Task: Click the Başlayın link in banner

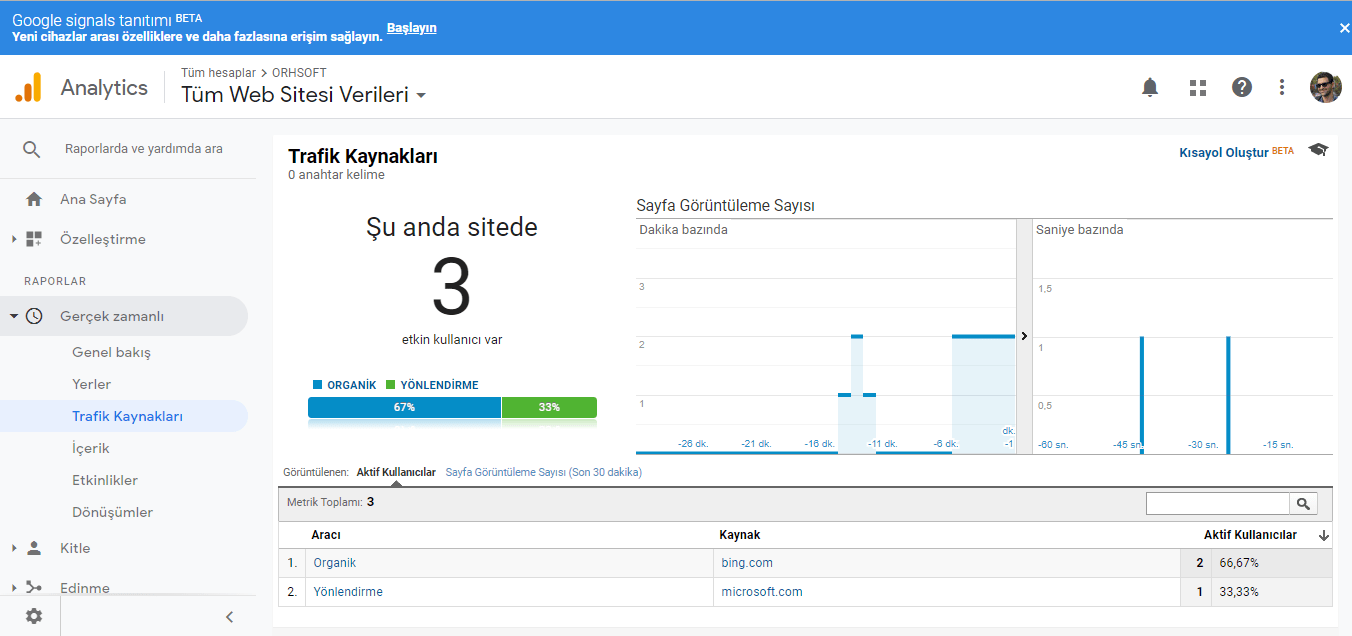Action: [x=412, y=28]
